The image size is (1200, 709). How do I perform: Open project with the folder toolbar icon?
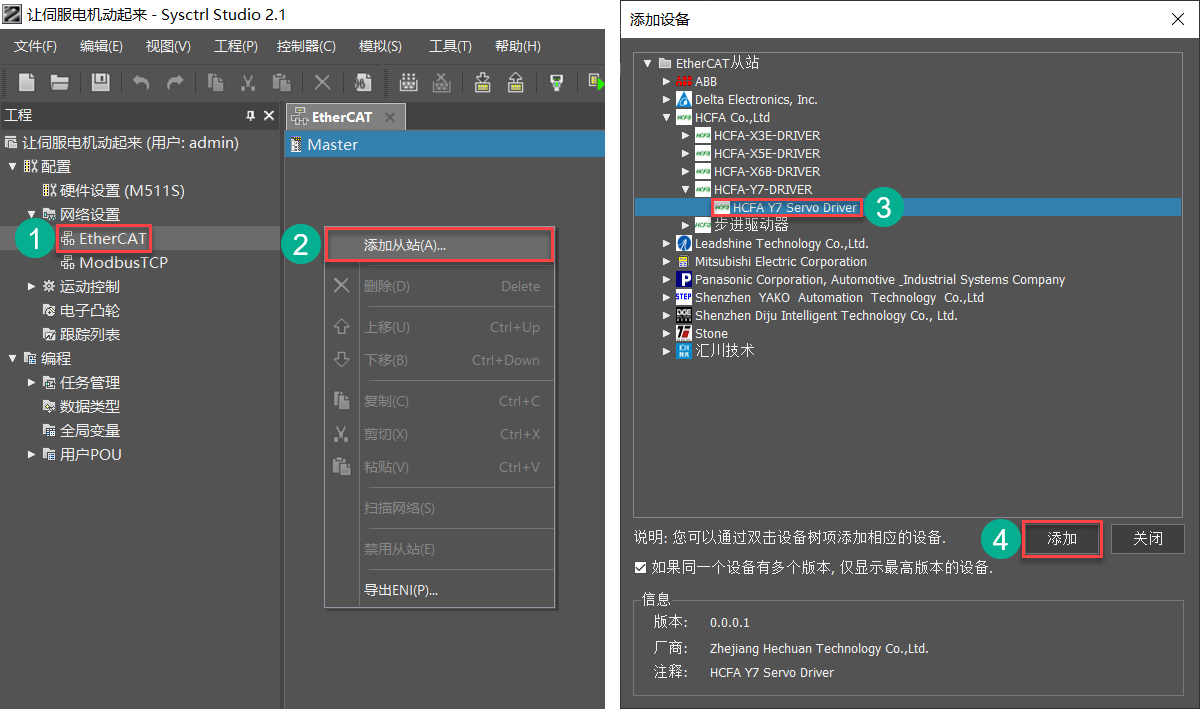tap(60, 82)
